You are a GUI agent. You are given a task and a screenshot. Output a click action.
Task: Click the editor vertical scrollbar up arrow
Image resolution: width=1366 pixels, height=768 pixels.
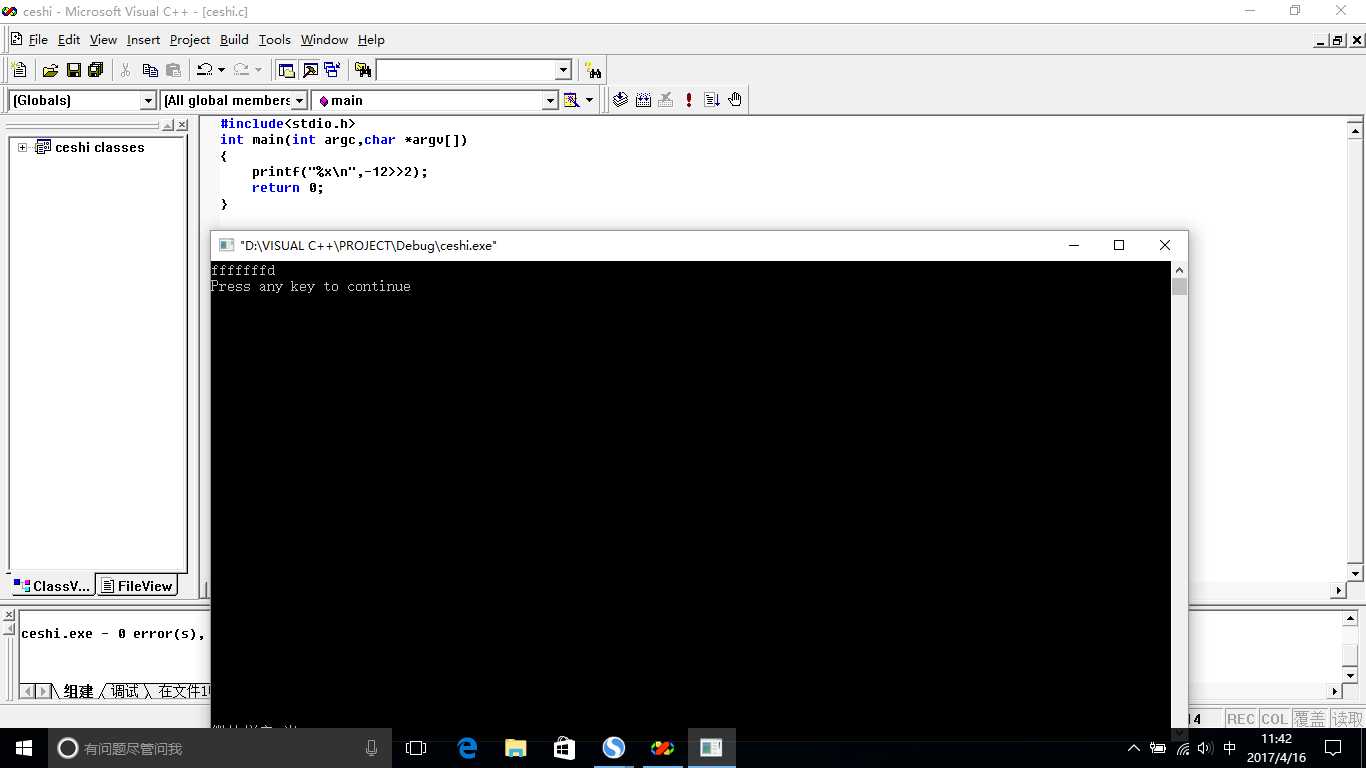[x=1356, y=129]
